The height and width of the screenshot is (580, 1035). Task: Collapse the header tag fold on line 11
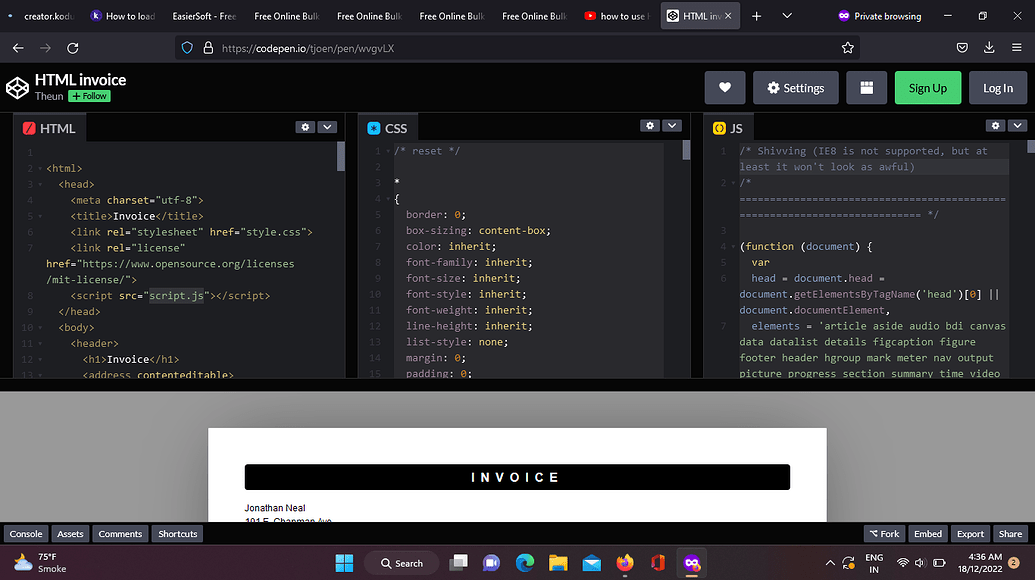pyautogui.click(x=40, y=344)
